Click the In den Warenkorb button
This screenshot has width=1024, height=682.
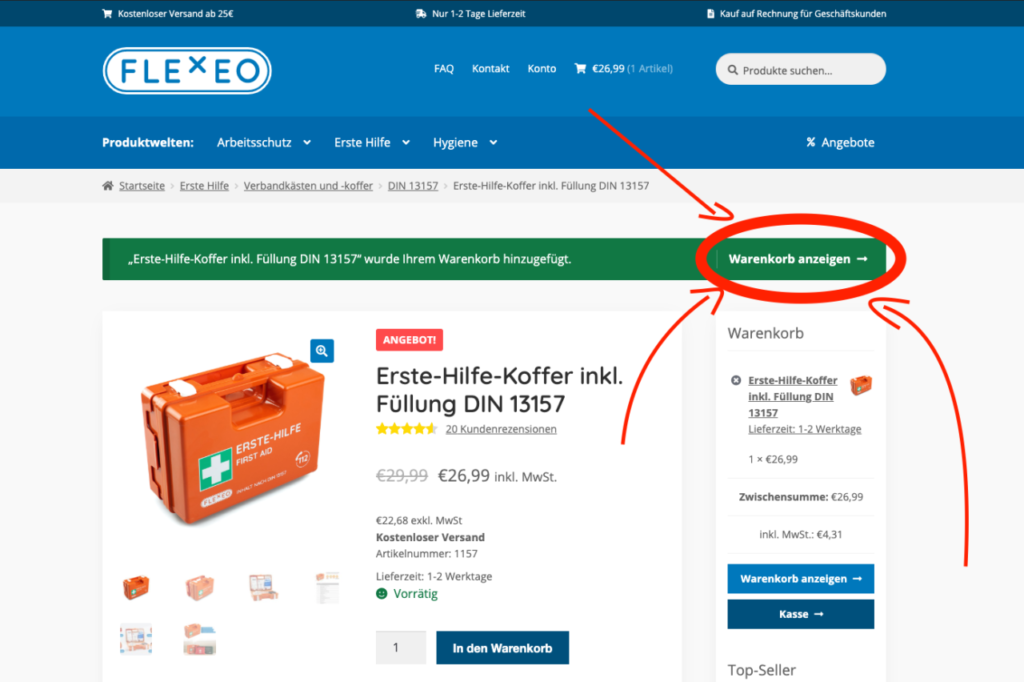click(x=502, y=648)
